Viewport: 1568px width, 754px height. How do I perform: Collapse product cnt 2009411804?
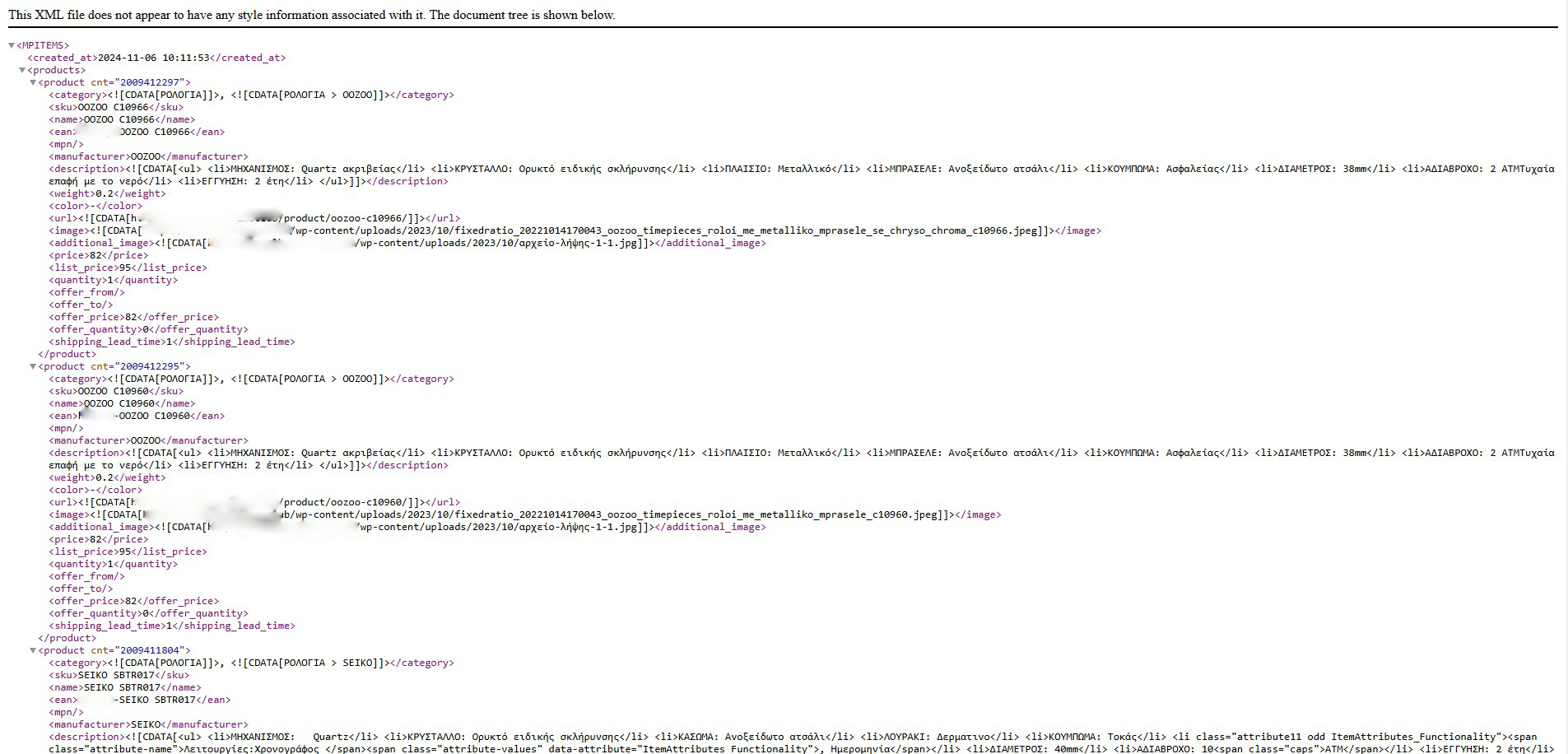pyautogui.click(x=33, y=650)
